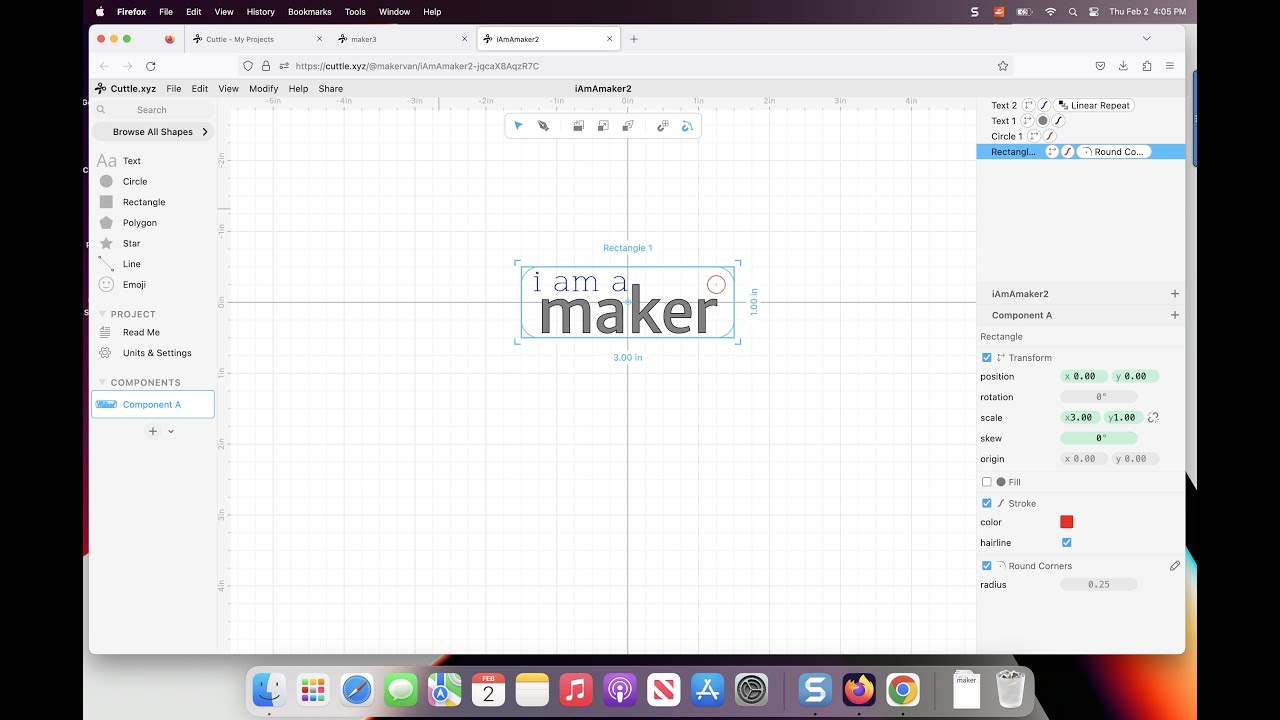Select the Pen tool in canvas toolbar

(x=543, y=126)
